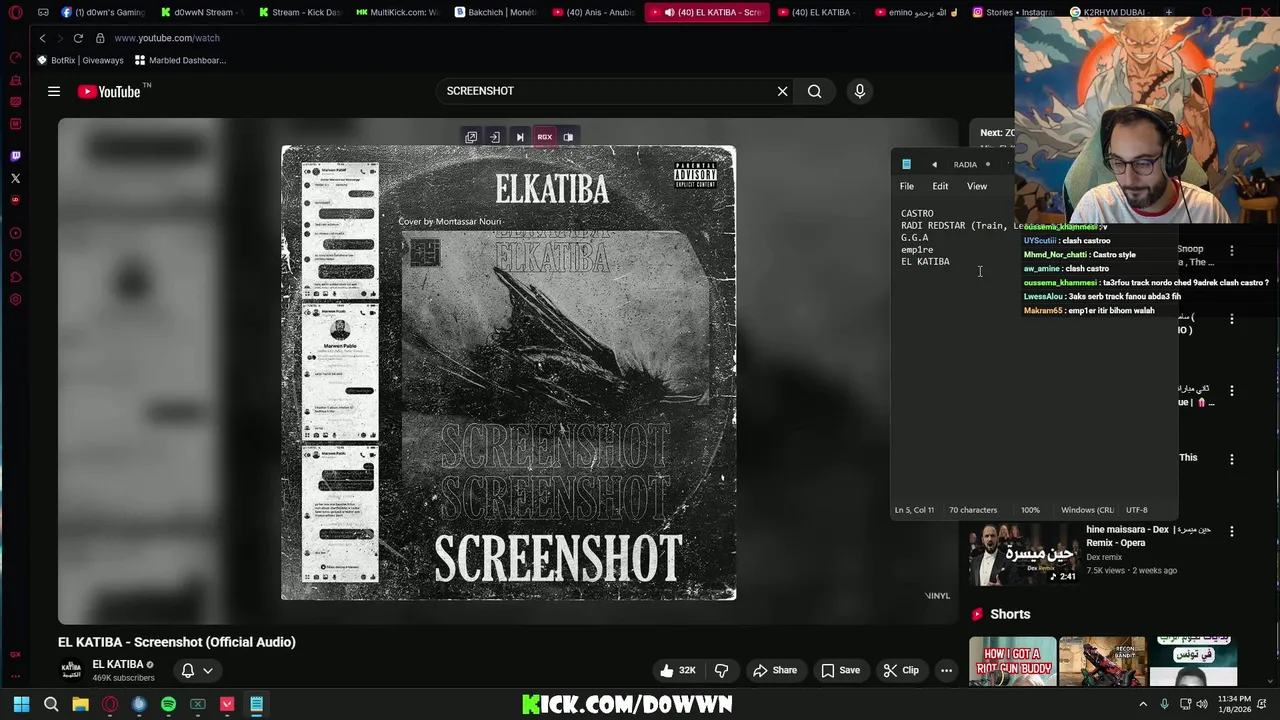Image resolution: width=1280 pixels, height=720 pixels.
Task: Switch to Stream - Kick Dashboard tab
Action: (299, 12)
